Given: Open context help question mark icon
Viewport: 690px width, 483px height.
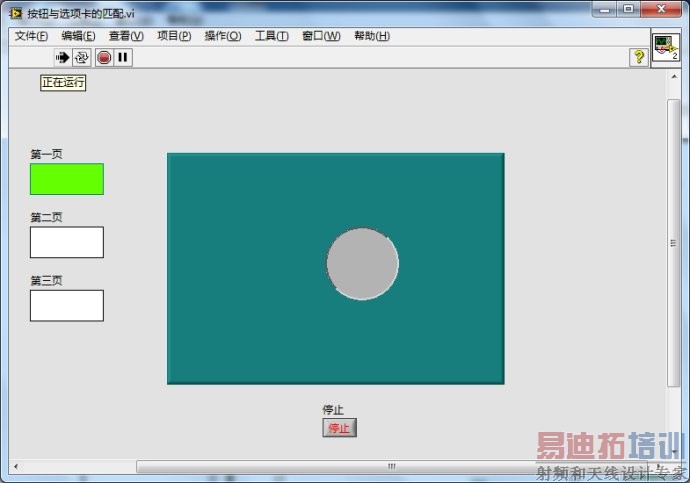Looking at the screenshot, I should click(639, 57).
